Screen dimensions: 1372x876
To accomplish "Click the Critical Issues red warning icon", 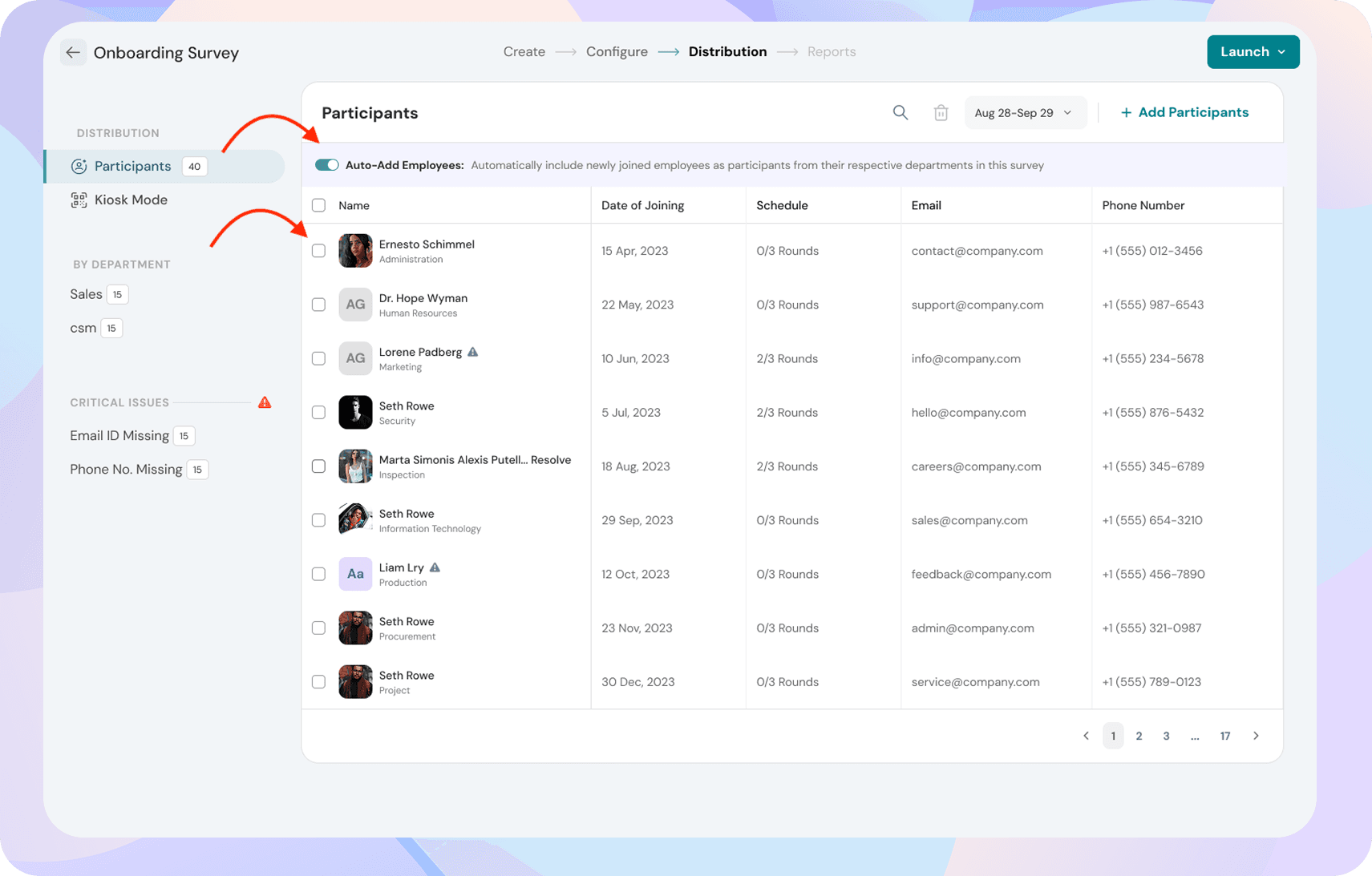I will 265,402.
